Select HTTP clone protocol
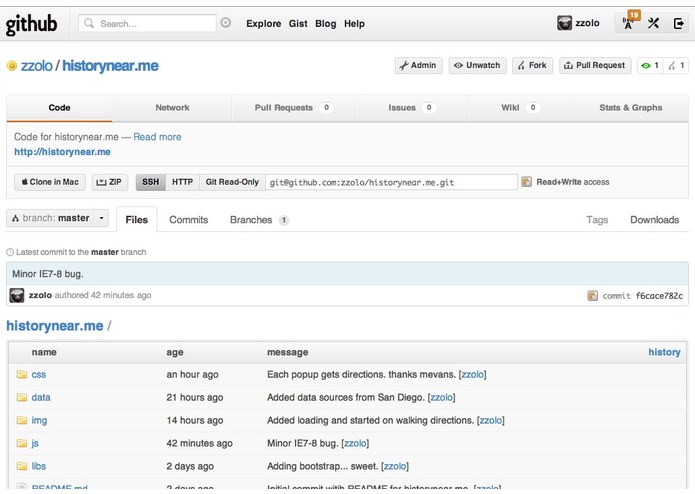Viewport: 695px width, 494px height. pyautogui.click(x=182, y=182)
